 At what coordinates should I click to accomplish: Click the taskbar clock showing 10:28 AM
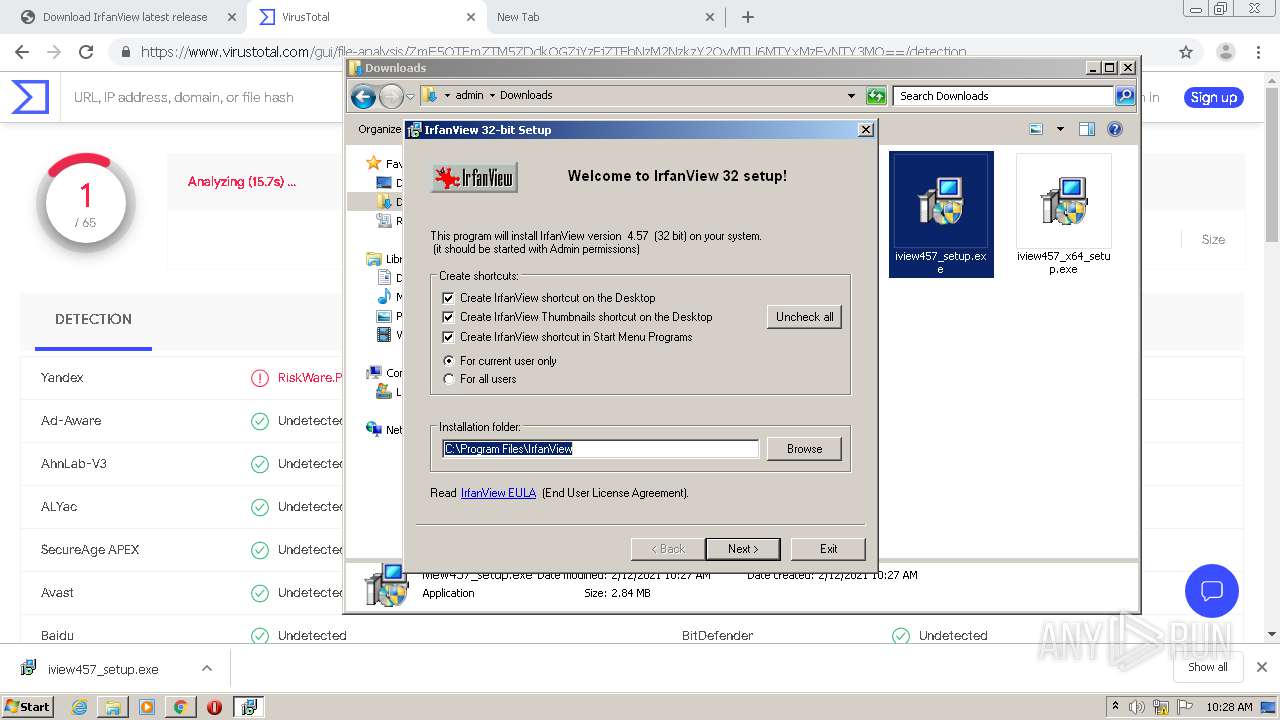(x=1229, y=707)
